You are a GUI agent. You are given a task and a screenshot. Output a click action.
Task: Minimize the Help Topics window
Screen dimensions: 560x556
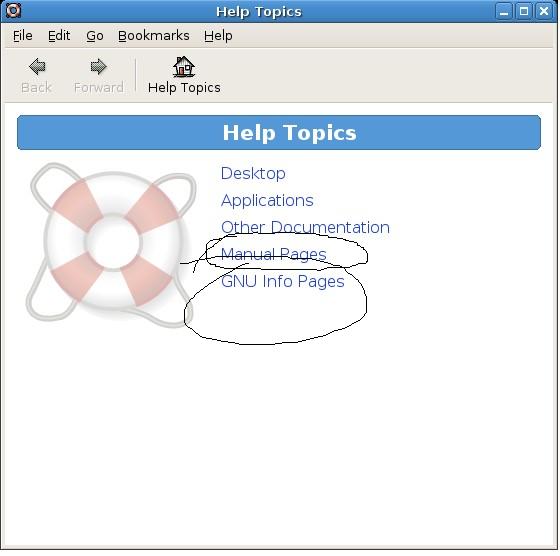point(504,11)
